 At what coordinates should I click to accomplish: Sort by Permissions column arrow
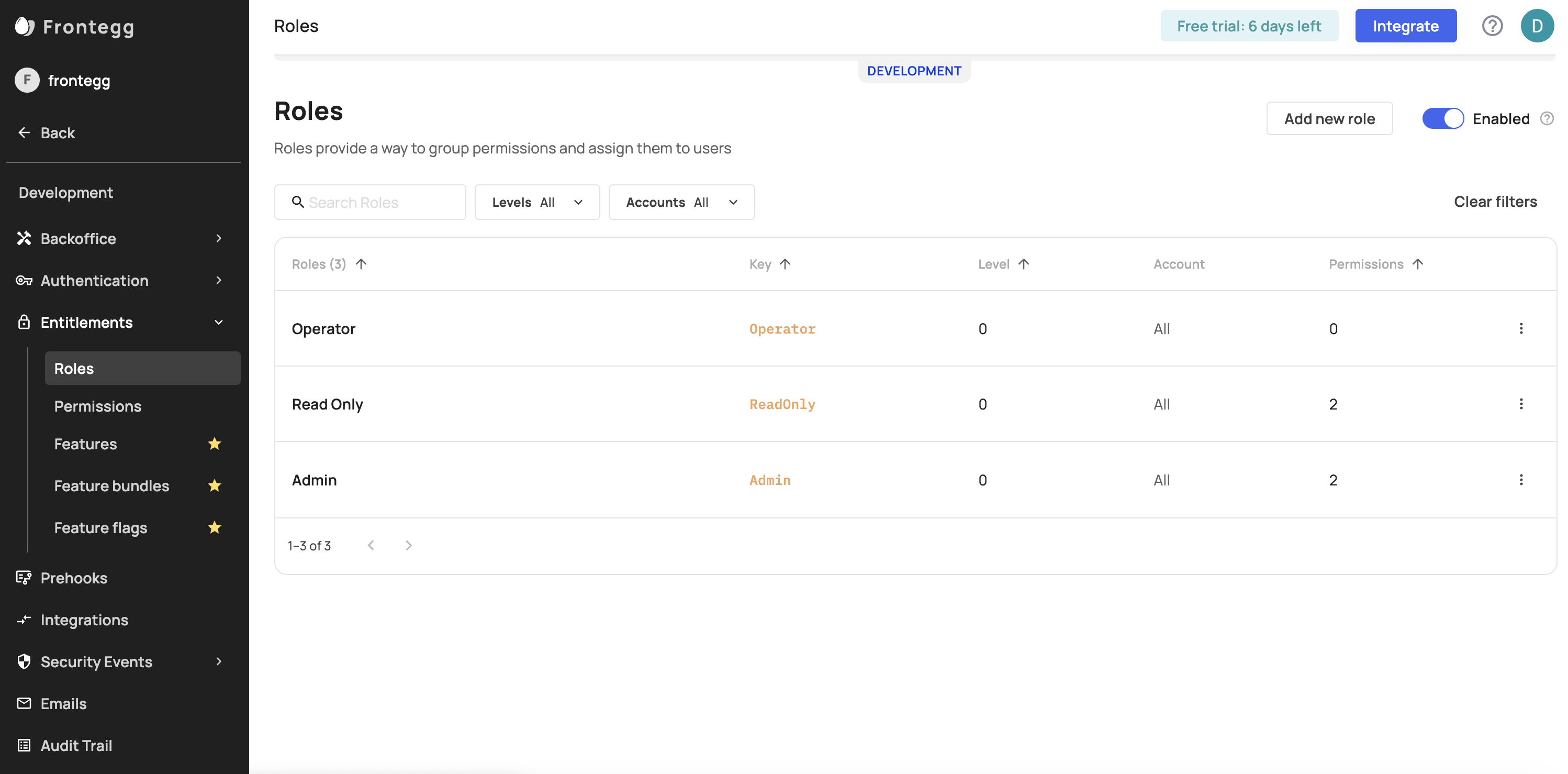click(x=1418, y=264)
